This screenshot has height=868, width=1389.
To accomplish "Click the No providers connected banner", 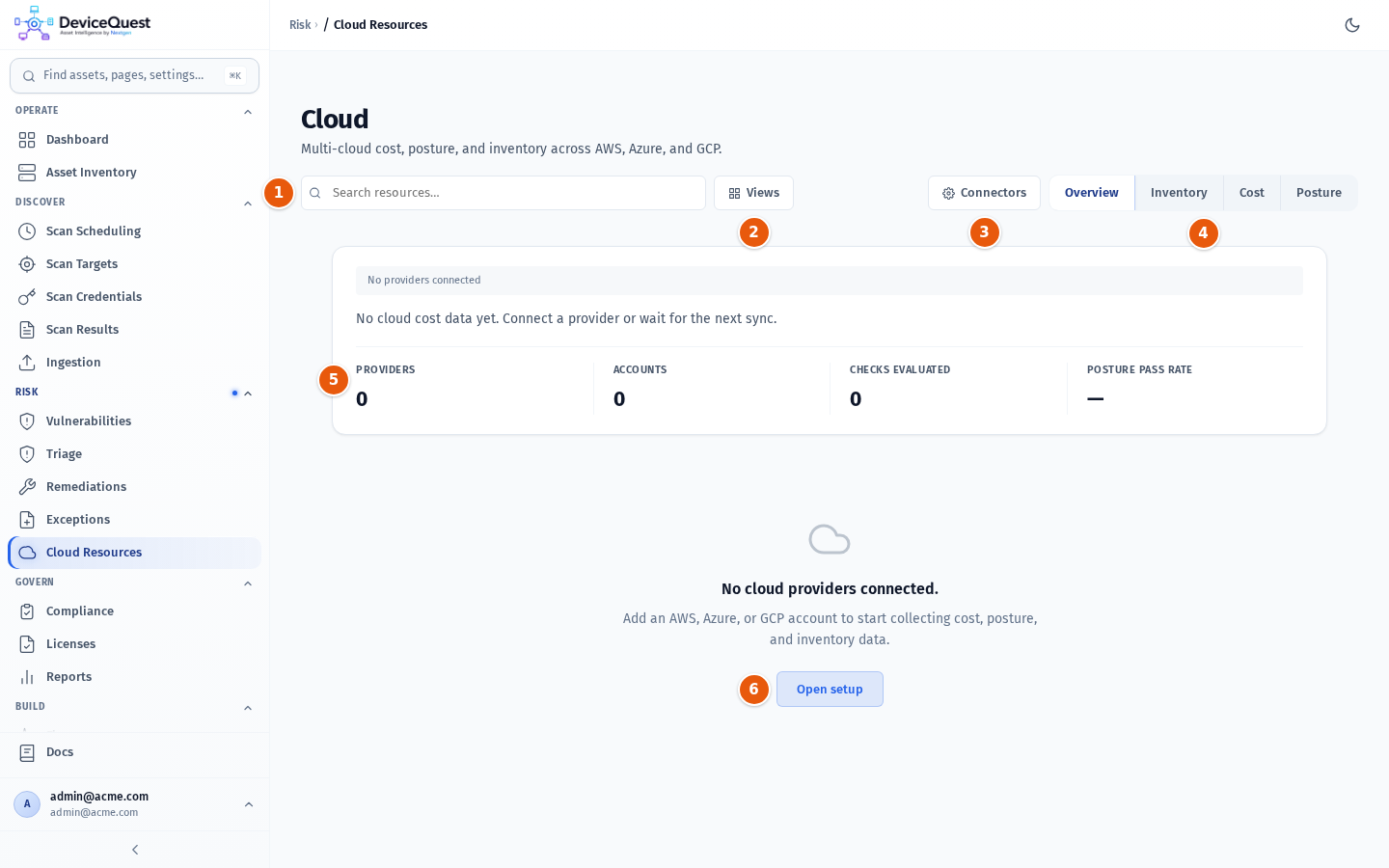I will tap(830, 281).
